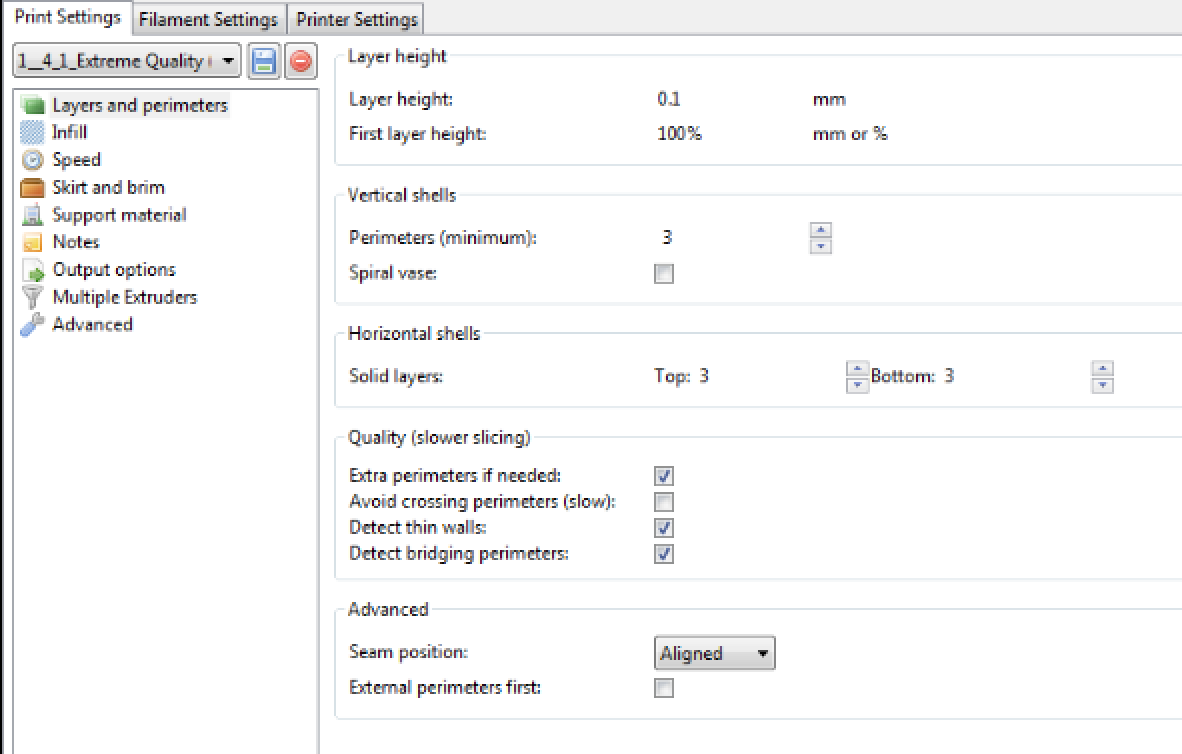Open the Notes section

[x=75, y=242]
